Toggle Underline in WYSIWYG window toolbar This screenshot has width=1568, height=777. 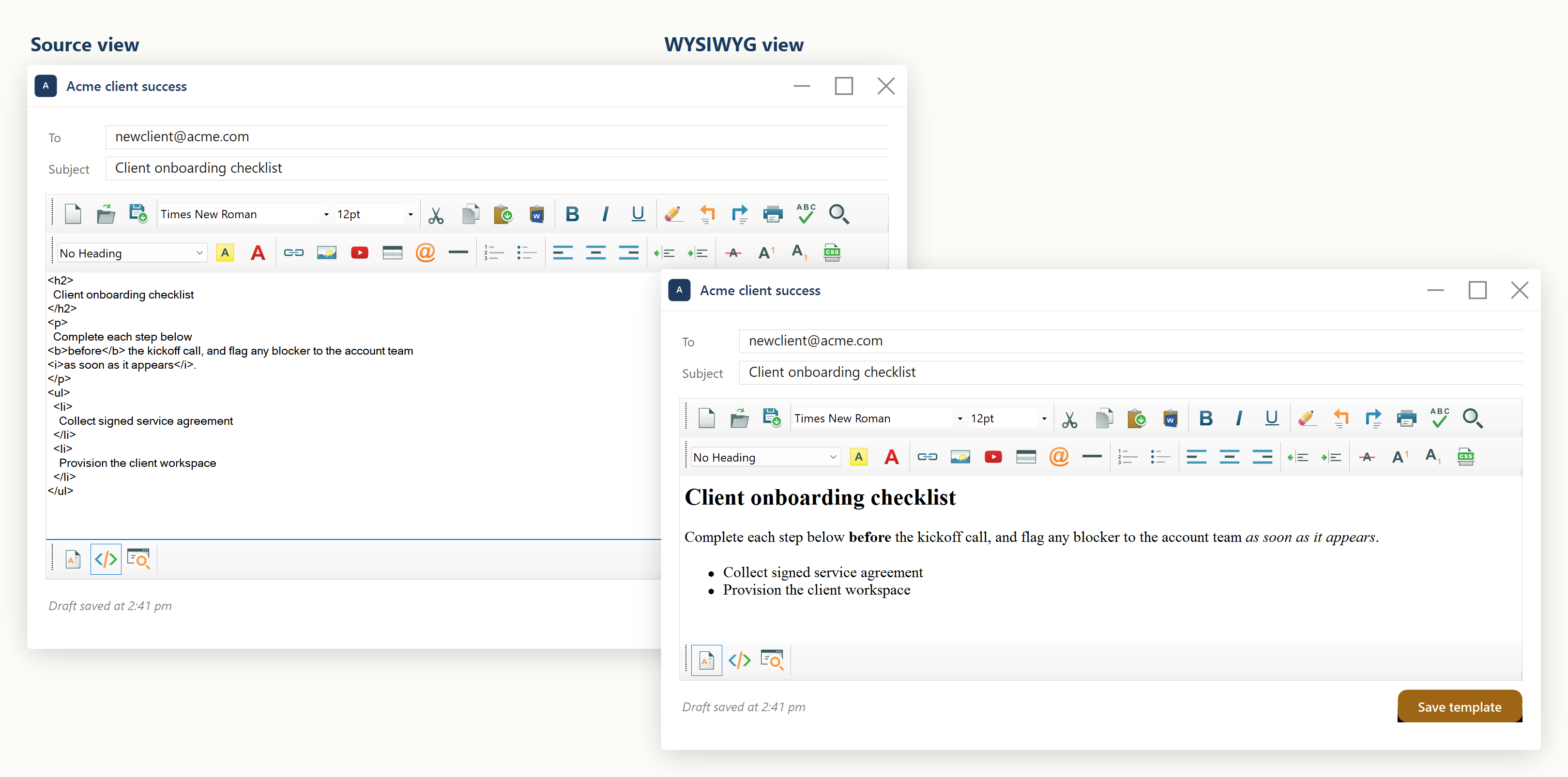pos(1272,418)
